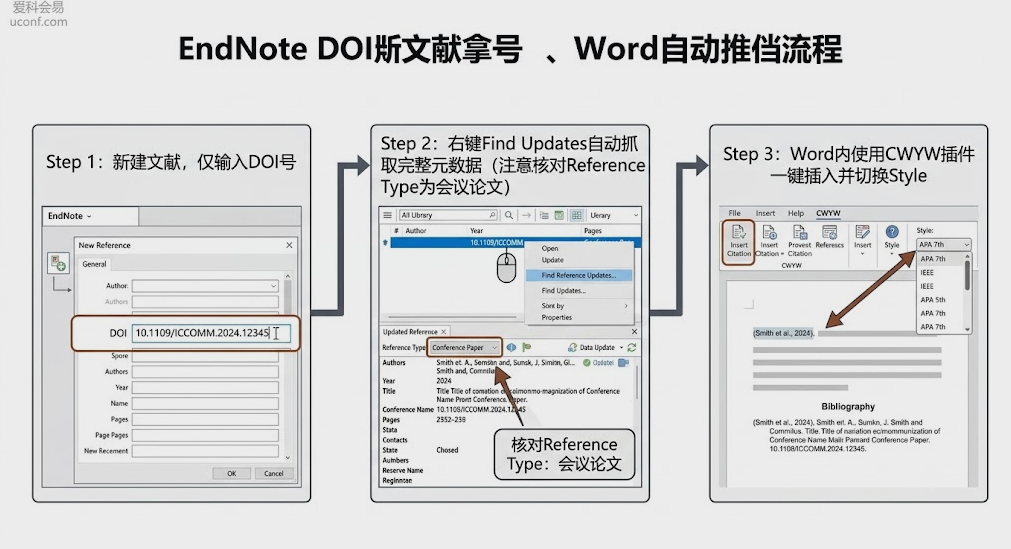1011x549 pixels.
Task: Click the blue question-mark Style icon
Action: pos(892,232)
